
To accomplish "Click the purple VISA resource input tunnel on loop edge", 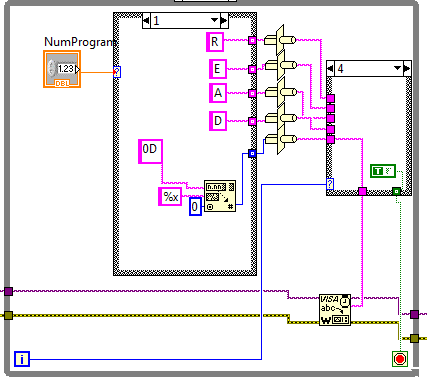I will pyautogui.click(x=8, y=292).
